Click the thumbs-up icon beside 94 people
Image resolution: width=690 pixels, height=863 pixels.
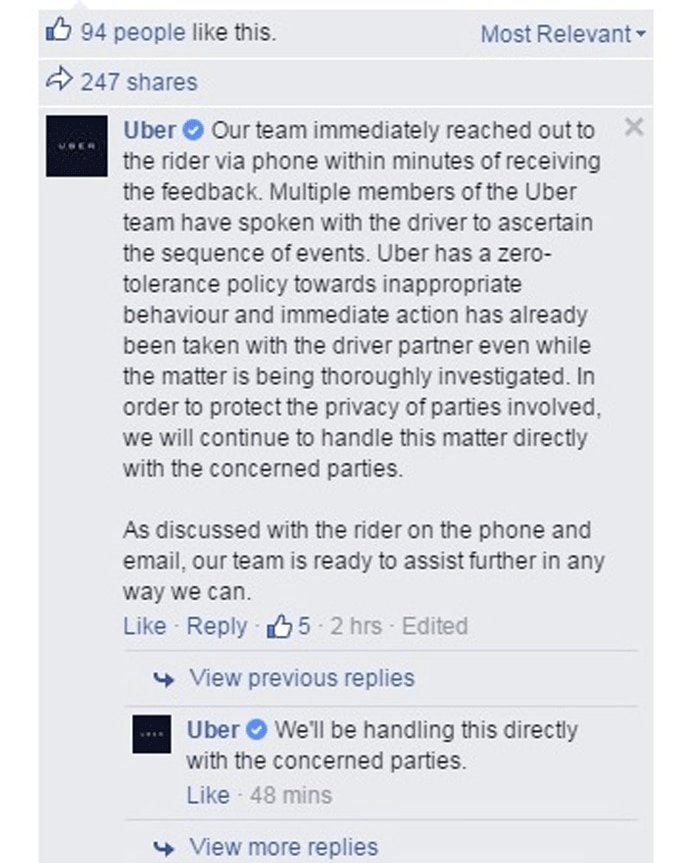[x=59, y=31]
